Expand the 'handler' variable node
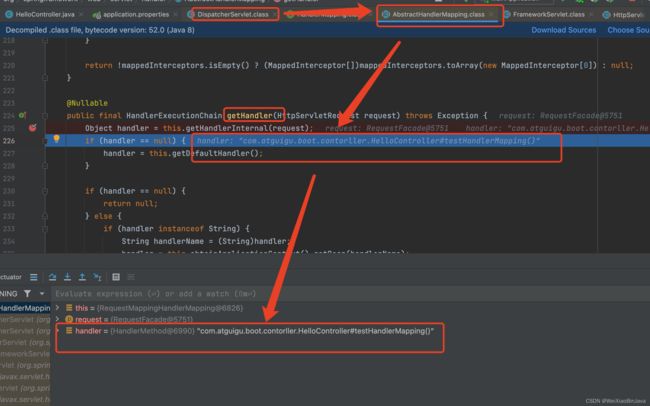Image resolution: width=650 pixels, height=406 pixels. (58, 331)
